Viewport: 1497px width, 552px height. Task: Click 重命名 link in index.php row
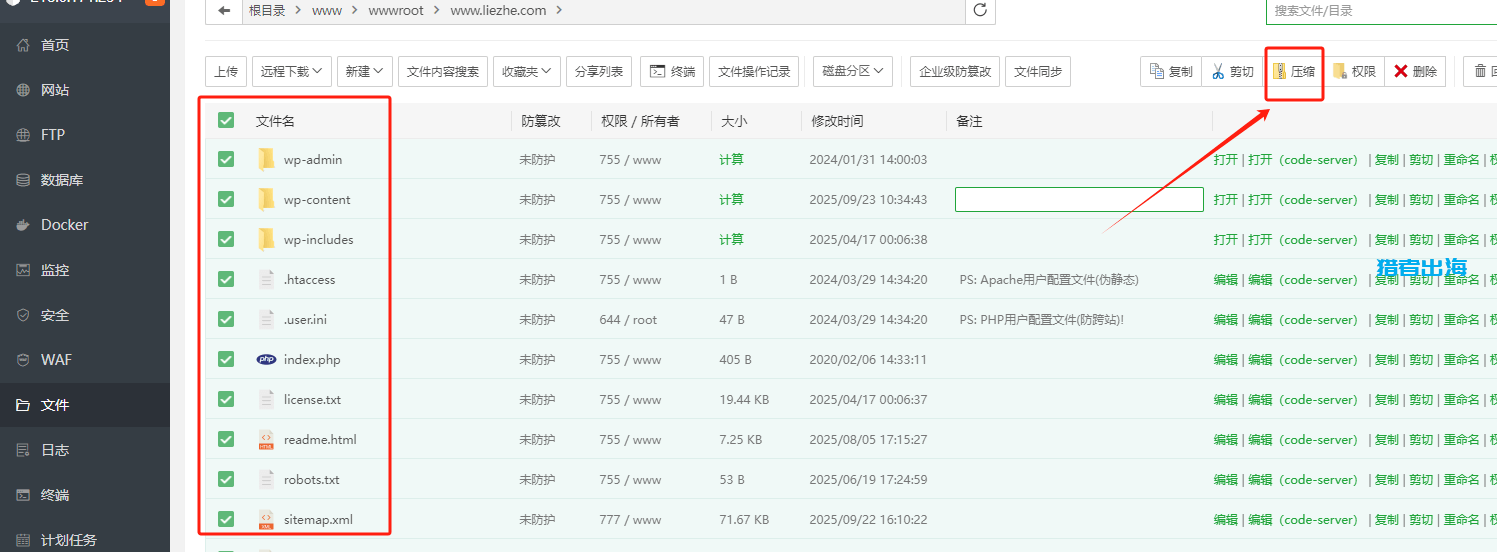[1461, 359]
